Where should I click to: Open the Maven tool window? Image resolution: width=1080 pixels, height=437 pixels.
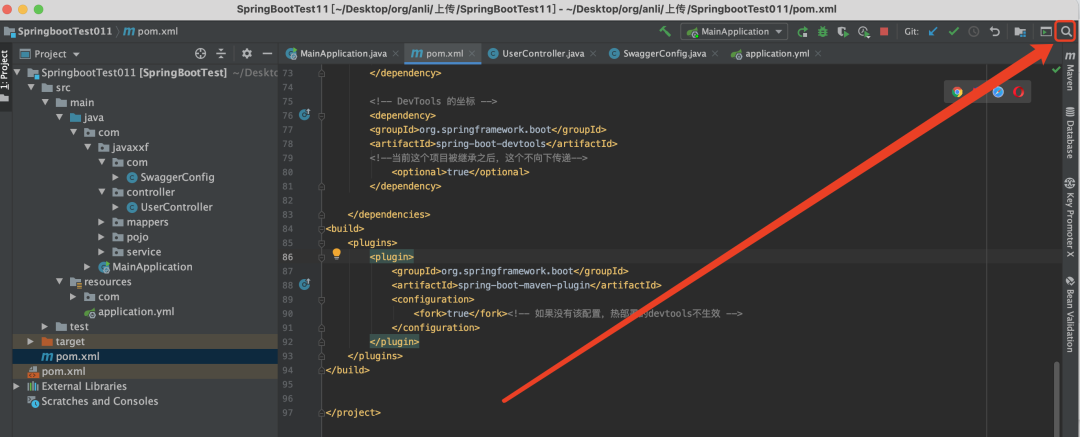pos(1070,69)
